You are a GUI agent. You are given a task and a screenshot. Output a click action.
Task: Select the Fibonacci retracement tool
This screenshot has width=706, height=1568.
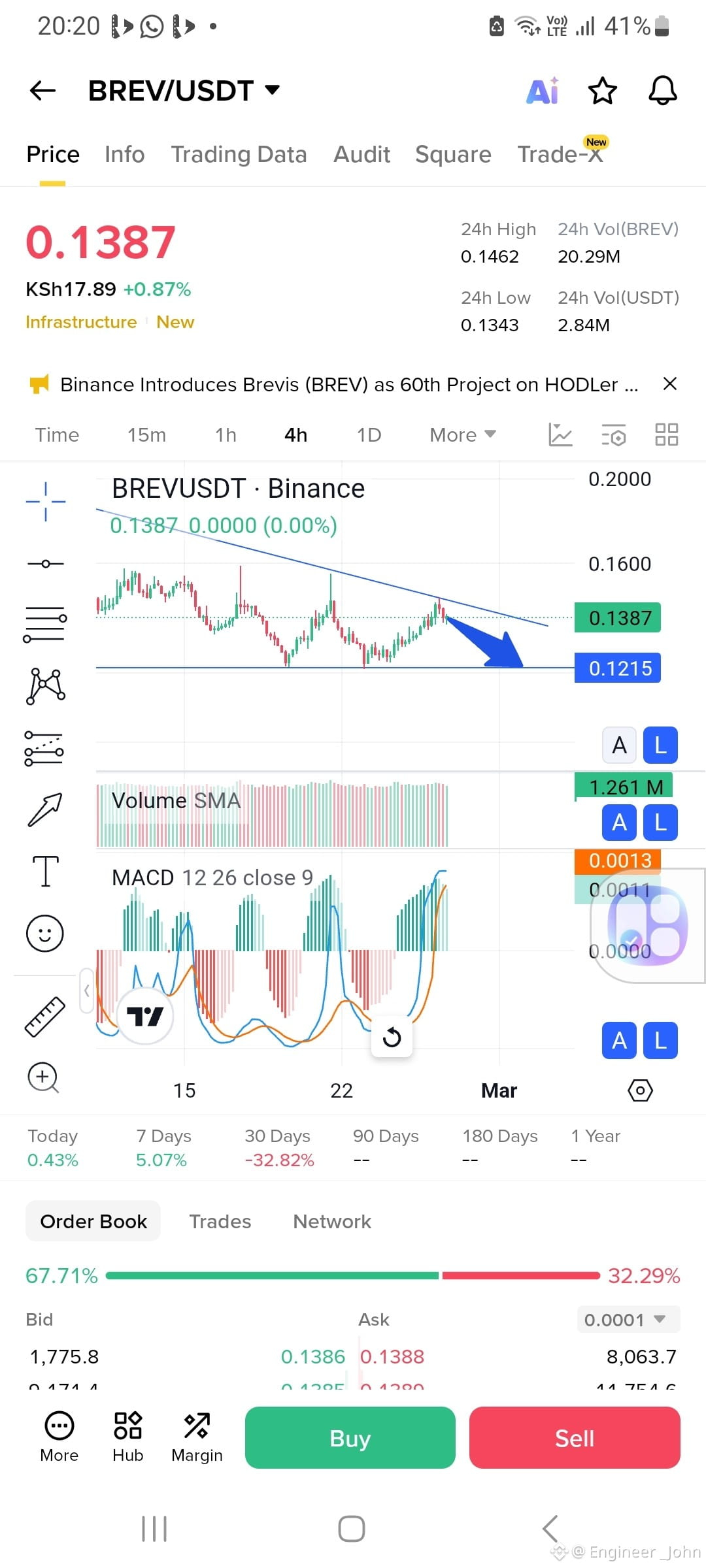click(x=45, y=624)
